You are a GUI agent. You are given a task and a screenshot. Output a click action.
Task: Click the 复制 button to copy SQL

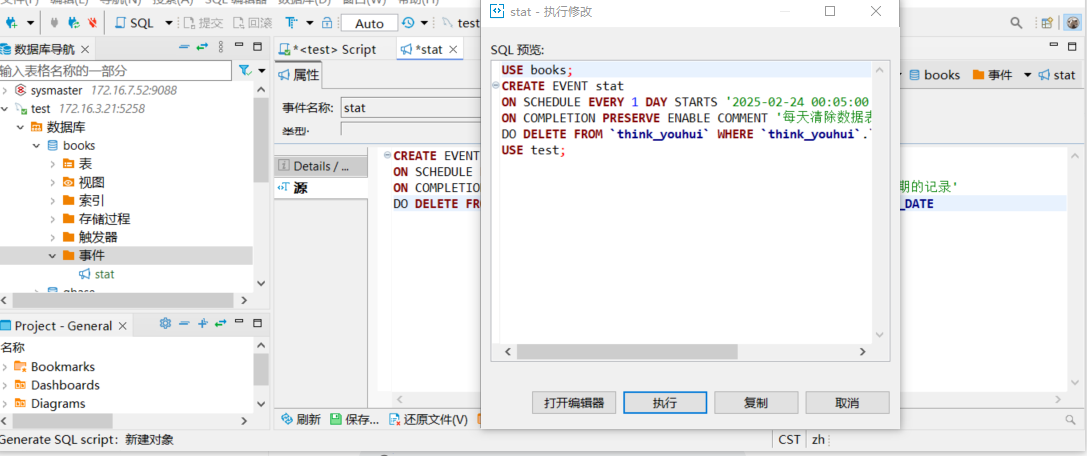(x=756, y=403)
